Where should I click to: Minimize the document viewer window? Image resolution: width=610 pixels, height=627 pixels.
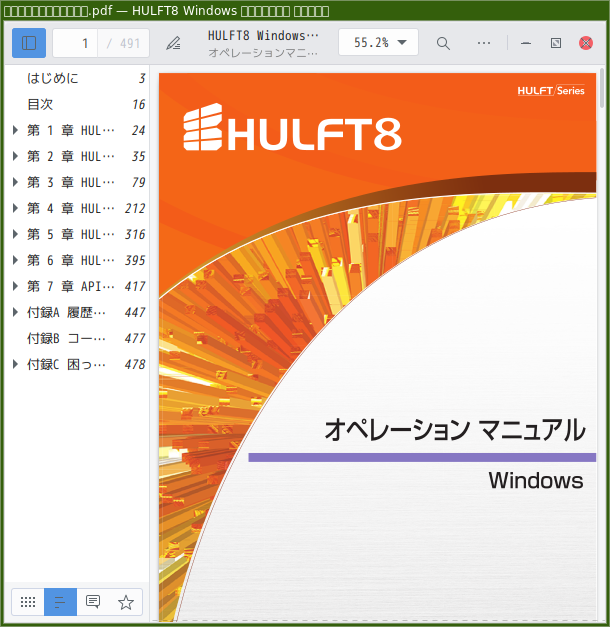526,43
